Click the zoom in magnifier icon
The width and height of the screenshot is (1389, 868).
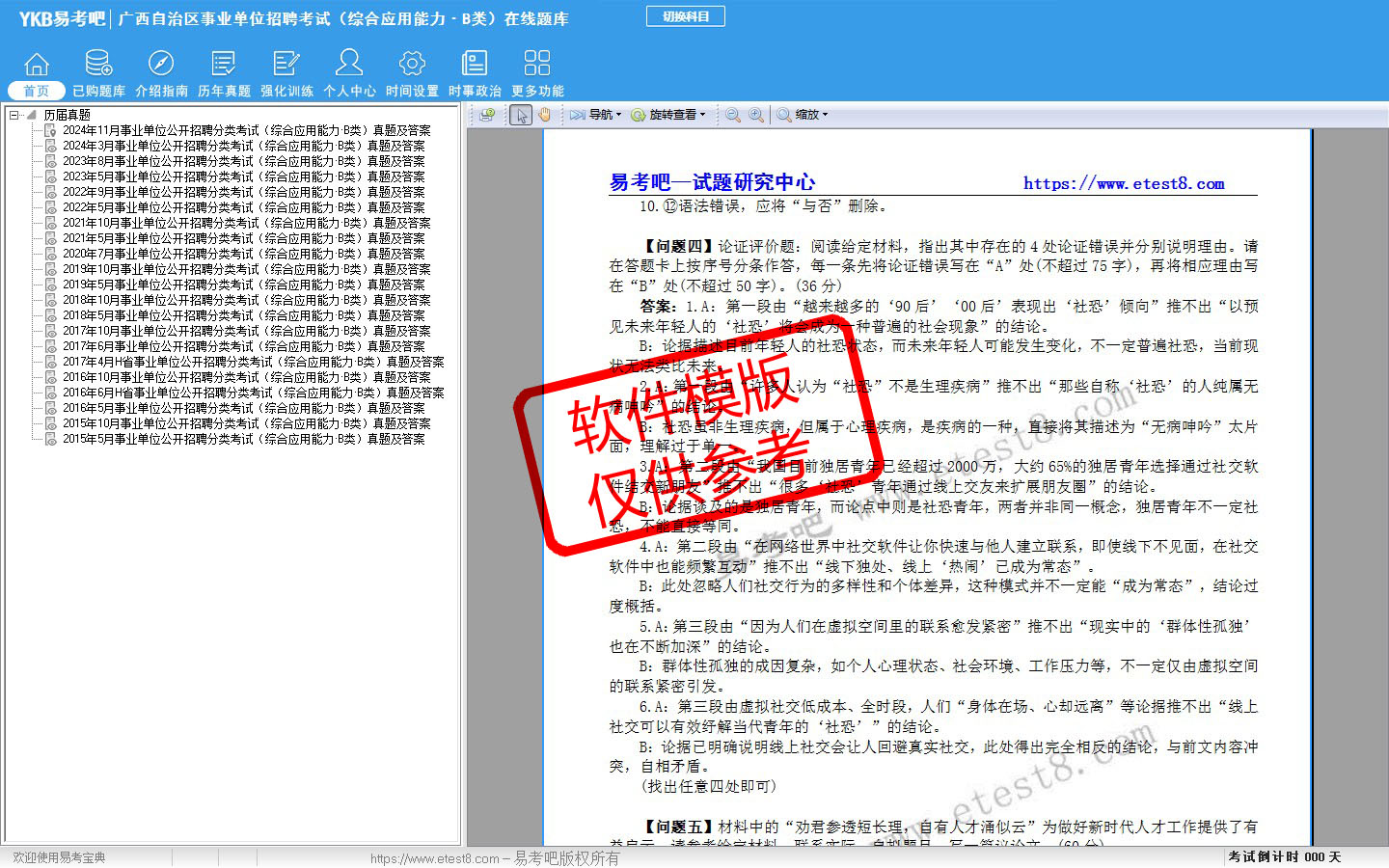point(756,115)
